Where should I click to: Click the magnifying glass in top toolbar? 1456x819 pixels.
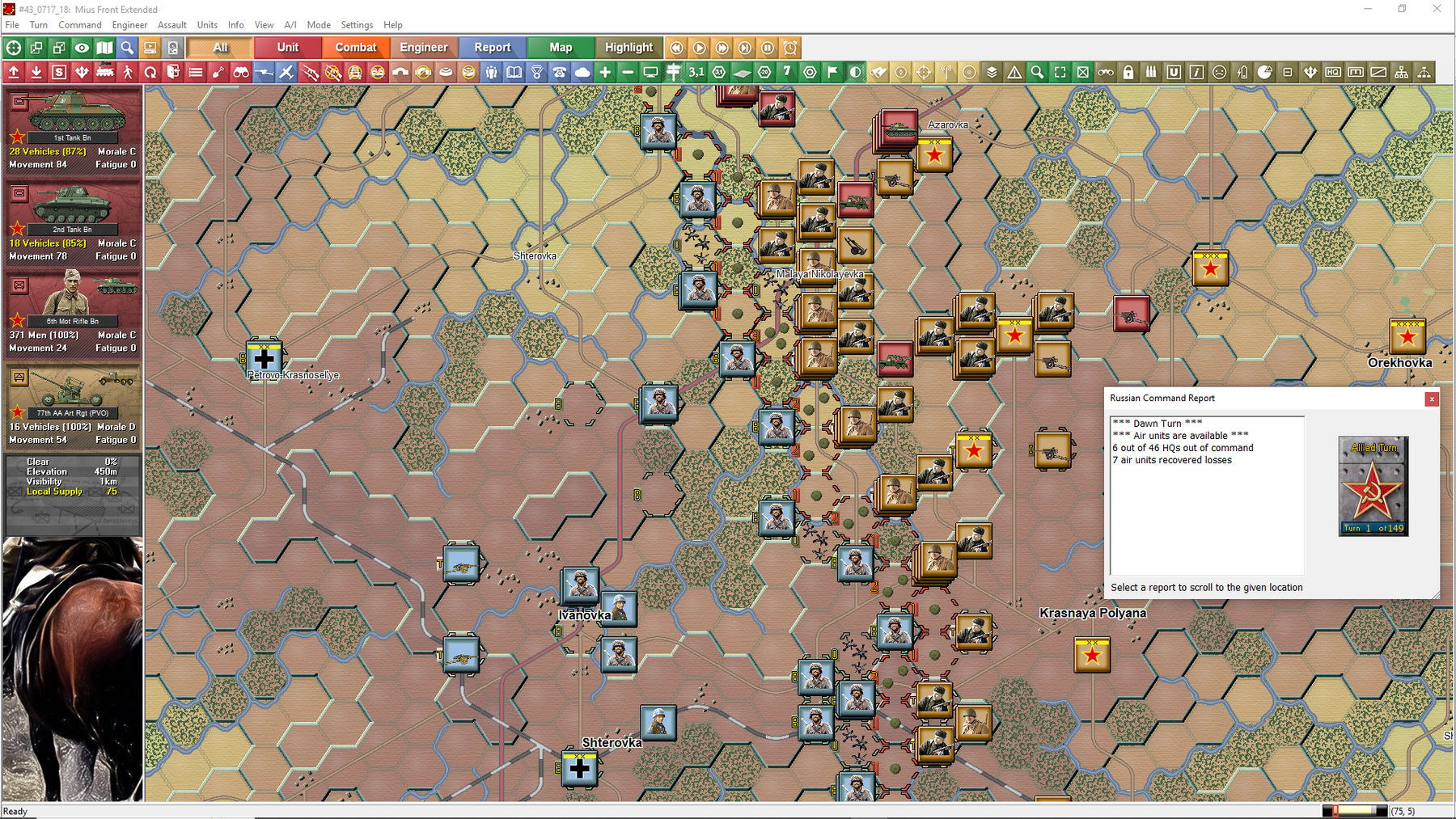coord(127,48)
